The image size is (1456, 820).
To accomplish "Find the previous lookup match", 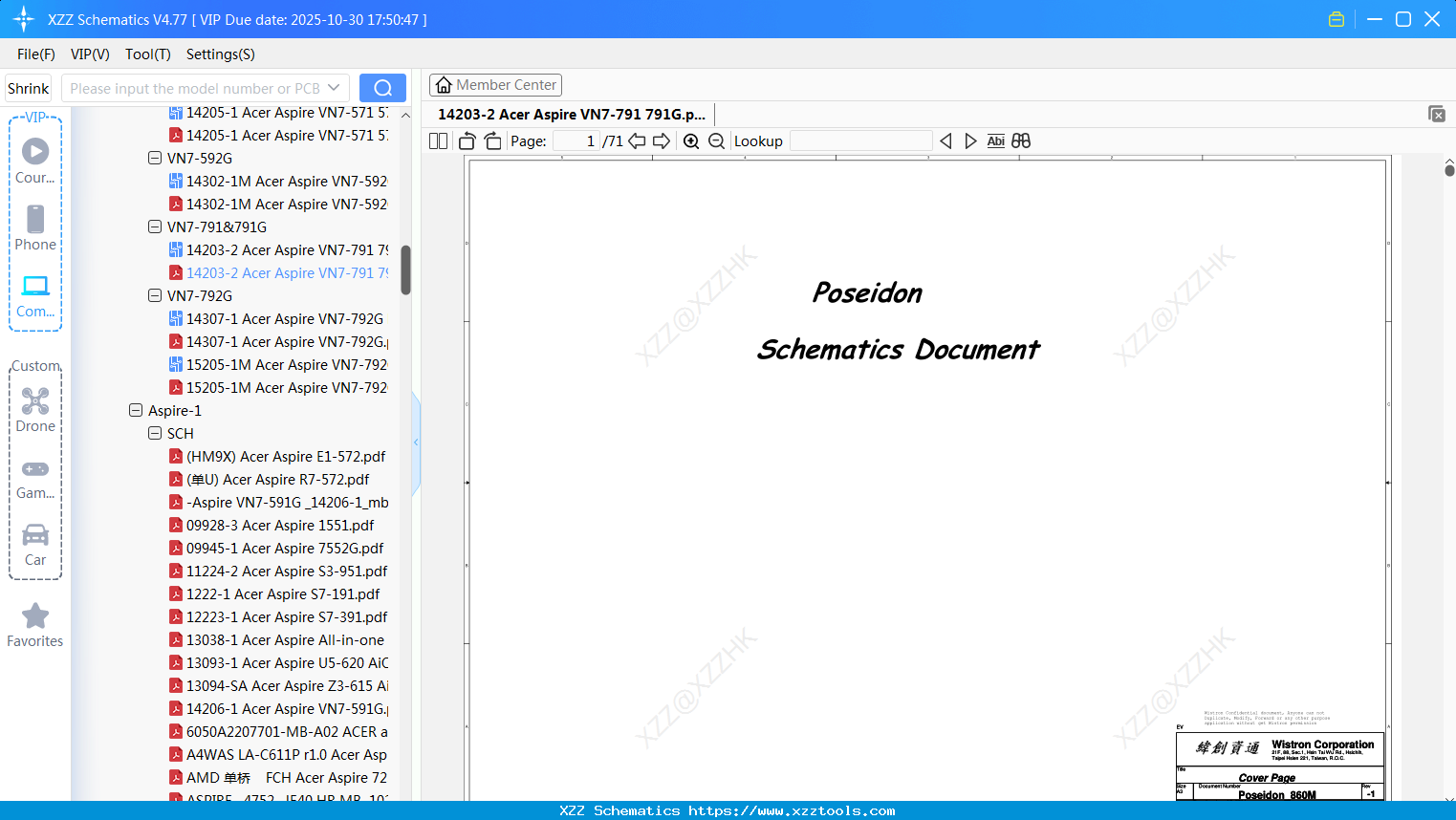I will tap(945, 140).
